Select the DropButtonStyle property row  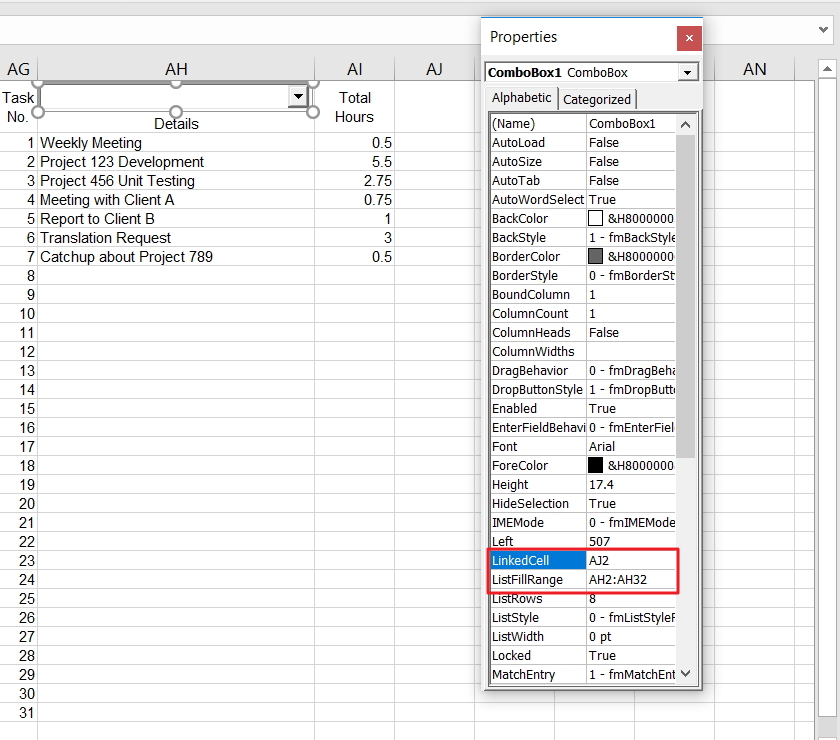[x=582, y=390]
